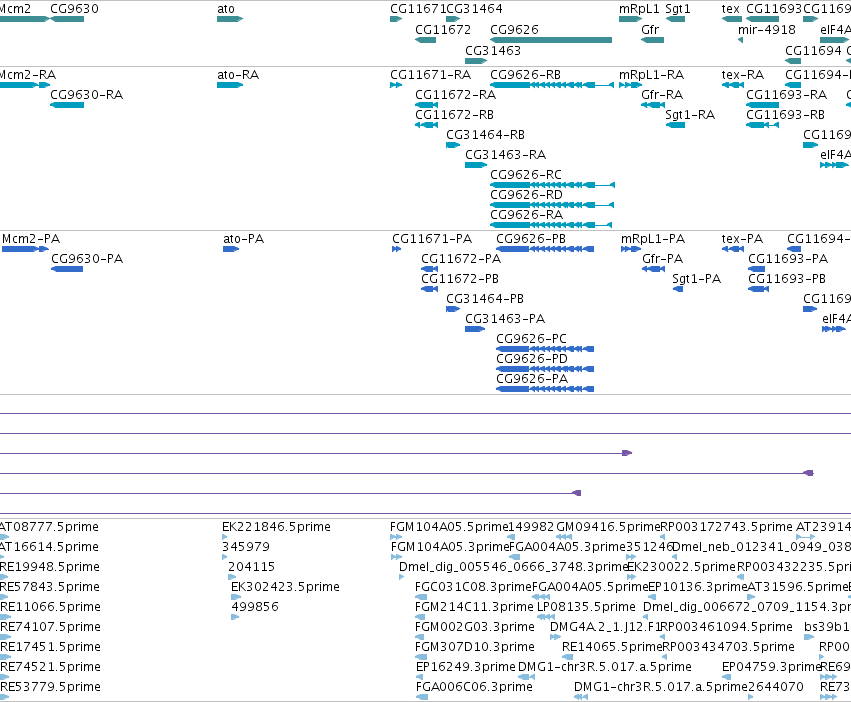851x702 pixels.
Task: Select the EP04759.3prime EST label
Action: (771, 666)
